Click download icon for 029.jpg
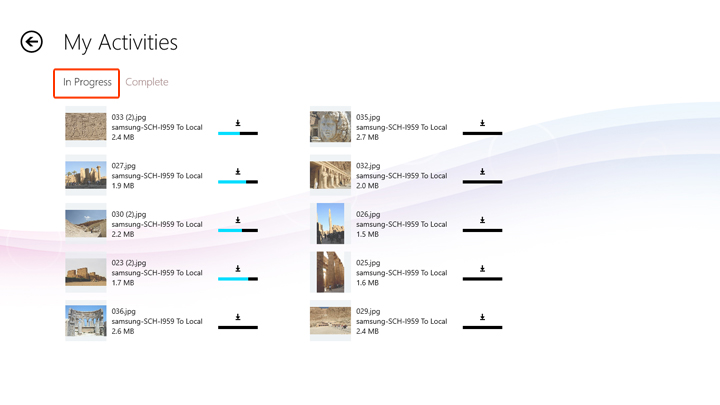720x405 pixels. 482,318
